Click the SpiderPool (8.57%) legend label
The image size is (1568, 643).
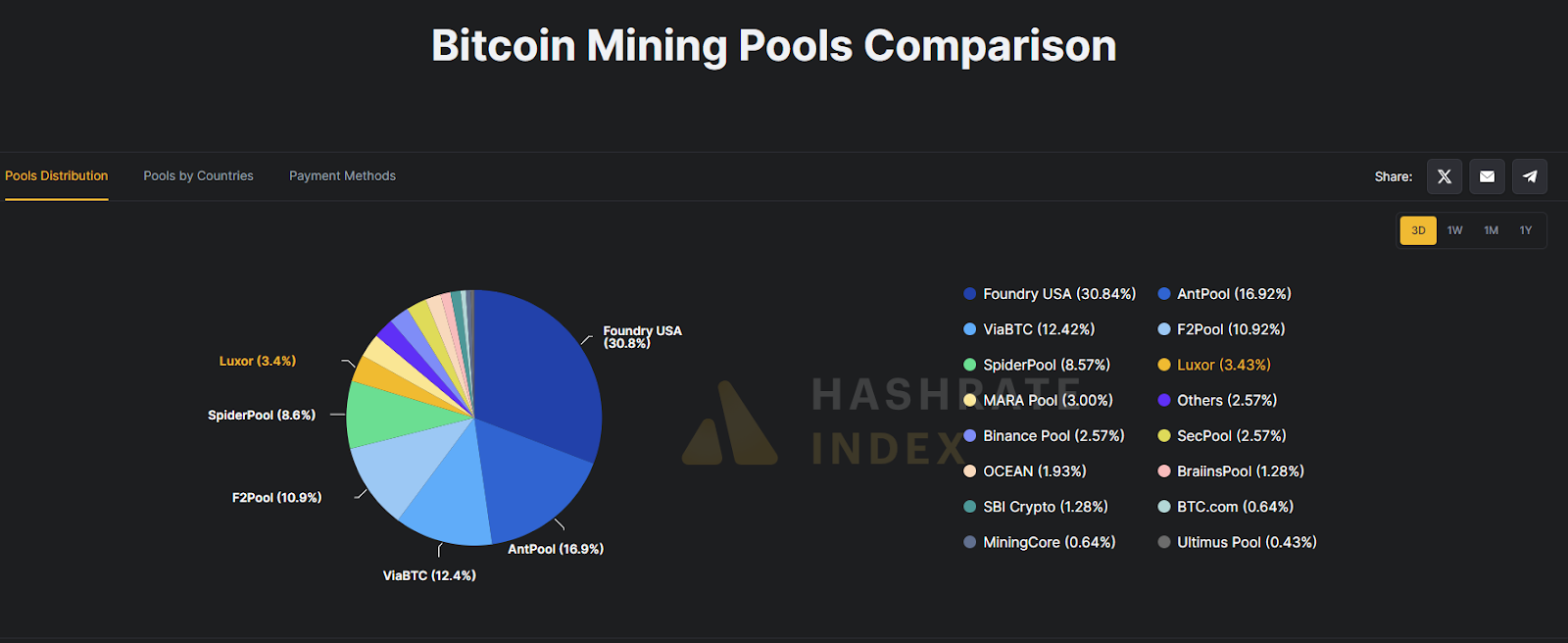tap(1047, 365)
